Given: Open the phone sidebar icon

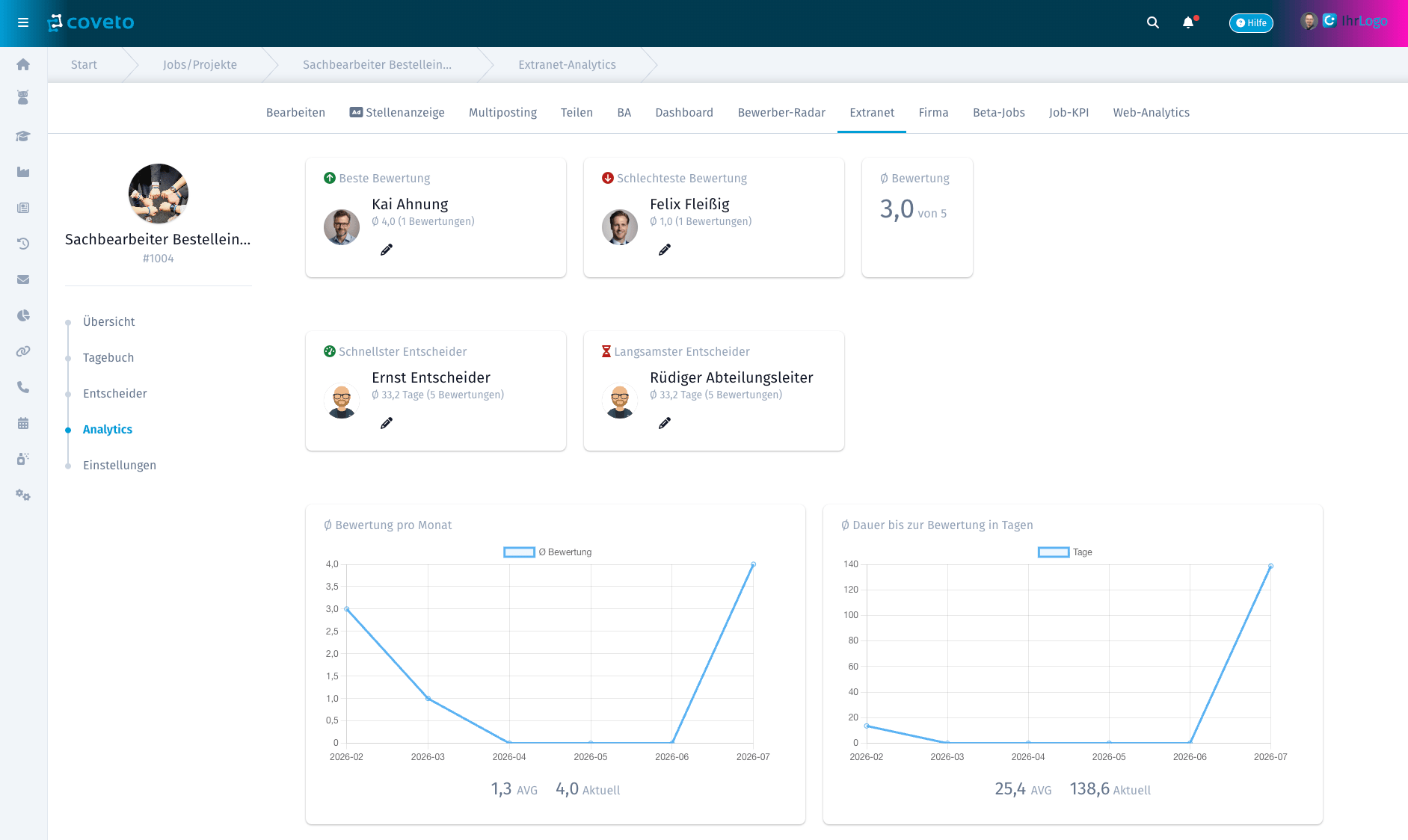Looking at the screenshot, I should 23,387.
